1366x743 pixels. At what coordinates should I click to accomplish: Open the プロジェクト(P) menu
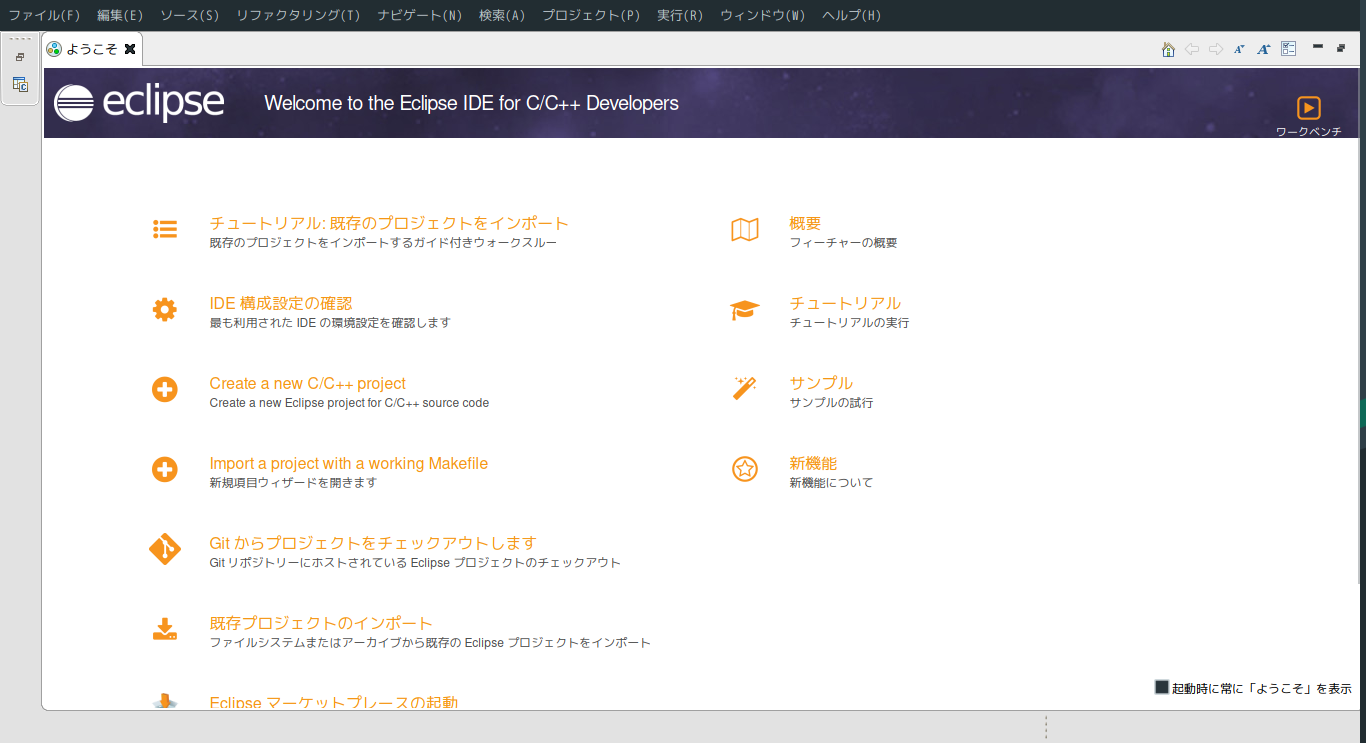click(x=591, y=15)
